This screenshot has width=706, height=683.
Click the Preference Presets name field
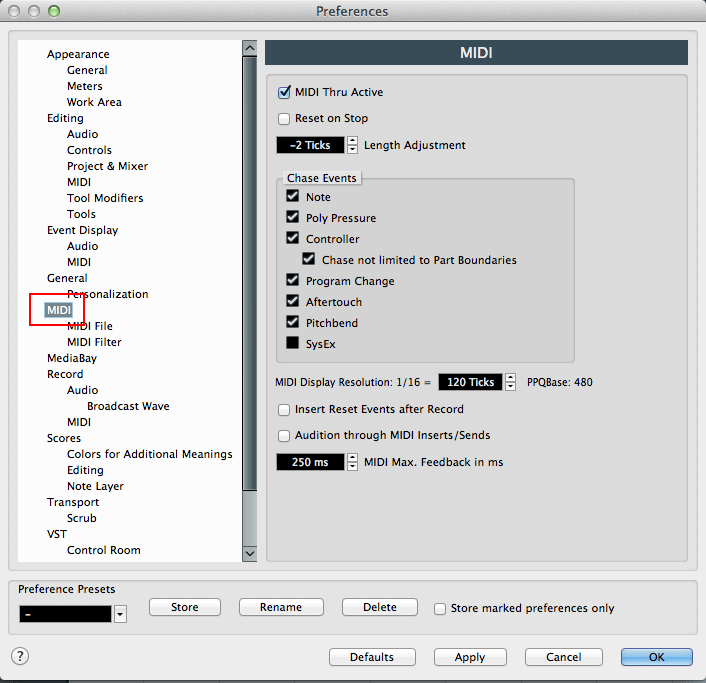[65, 614]
